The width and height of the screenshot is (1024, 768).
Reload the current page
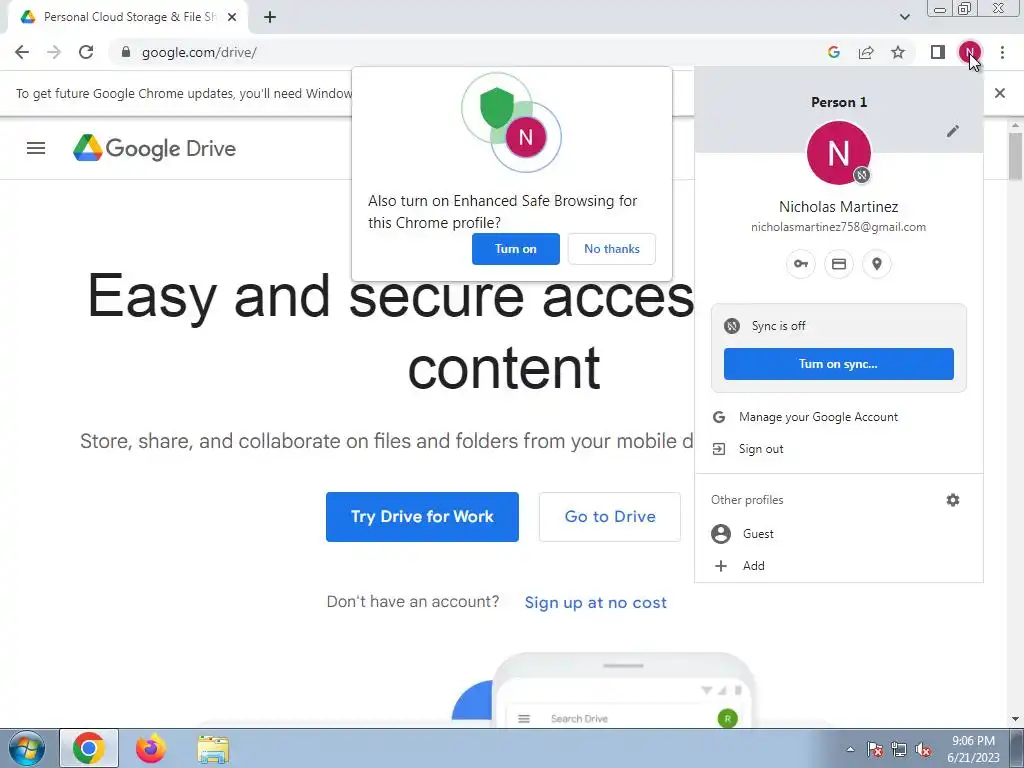coord(86,52)
